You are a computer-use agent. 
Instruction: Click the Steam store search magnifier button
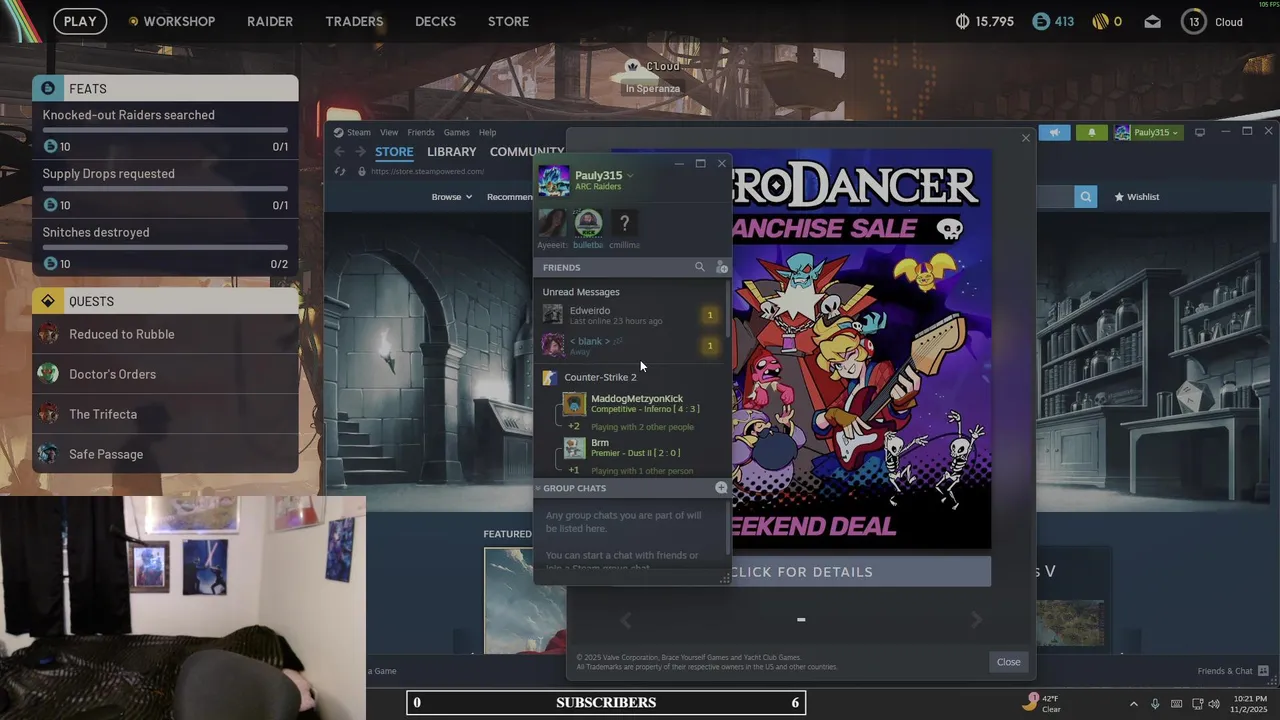point(1086,197)
